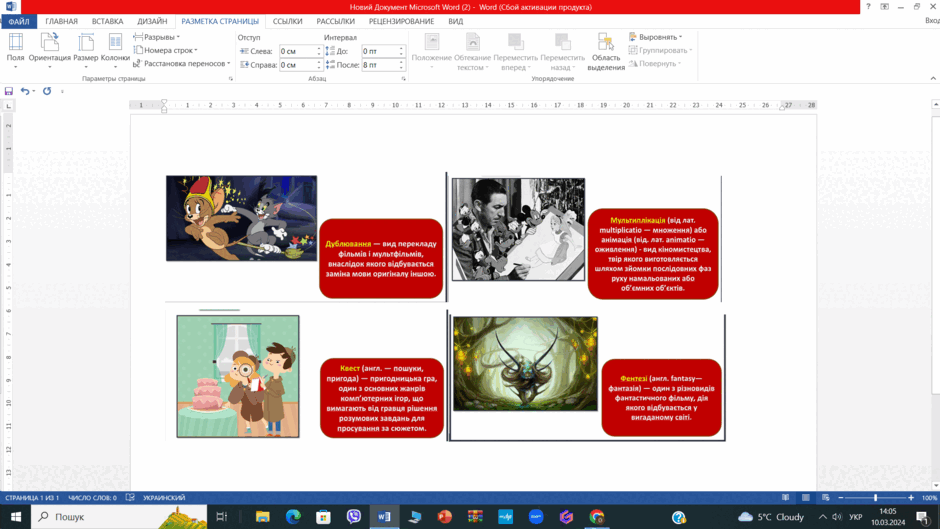This screenshot has height=529, width=940.
Task: Switch to print layout view
Action: tap(806, 498)
